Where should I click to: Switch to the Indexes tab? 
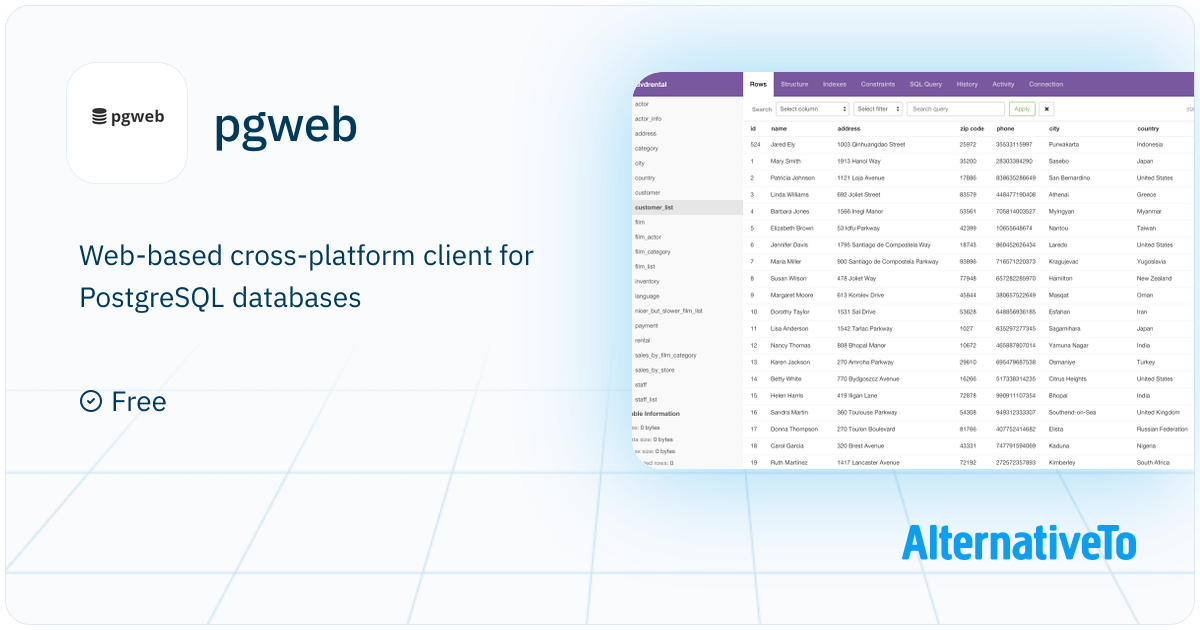[x=834, y=84]
